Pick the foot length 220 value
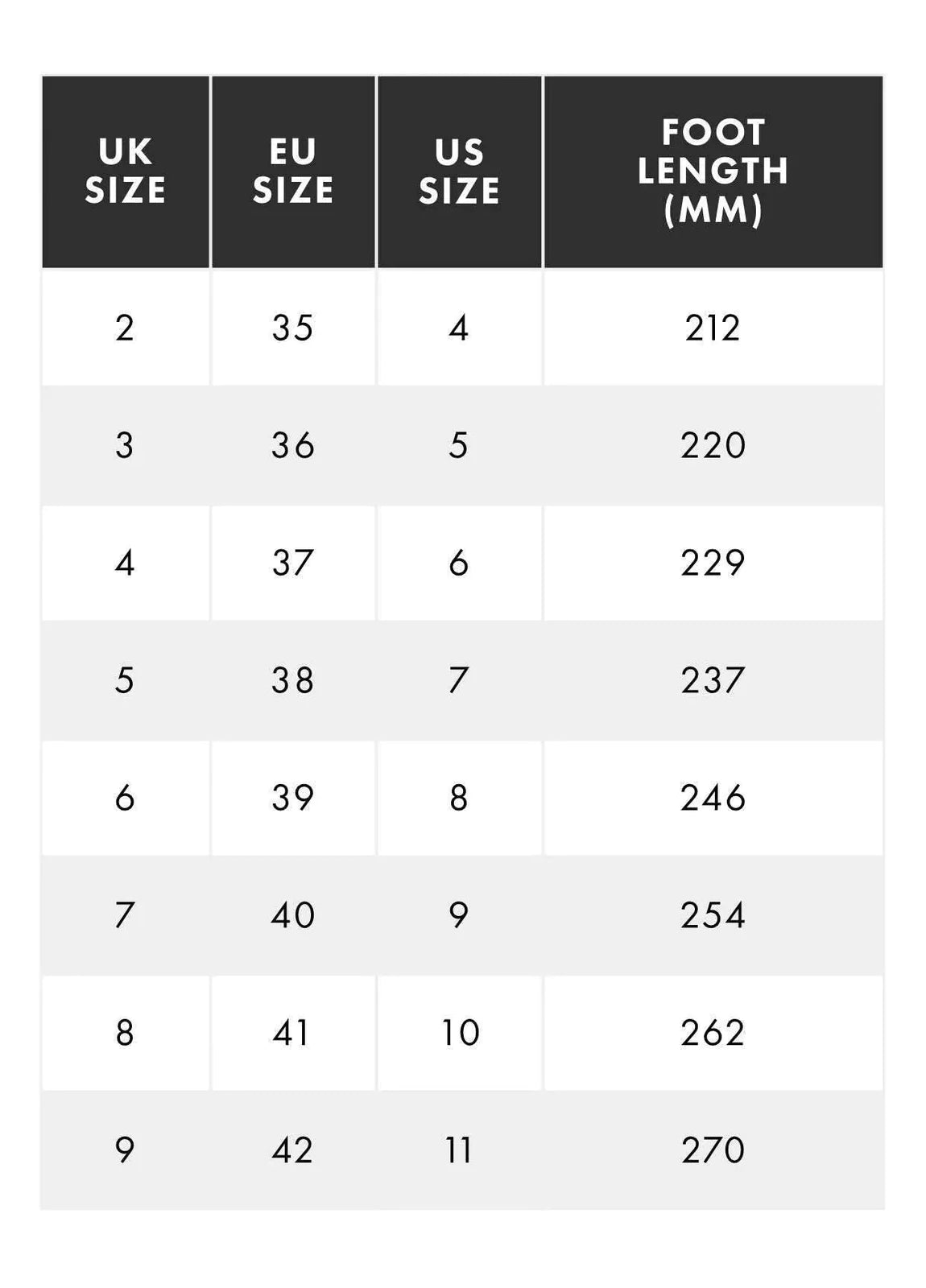Viewport: 926px width, 1288px height. click(713, 445)
